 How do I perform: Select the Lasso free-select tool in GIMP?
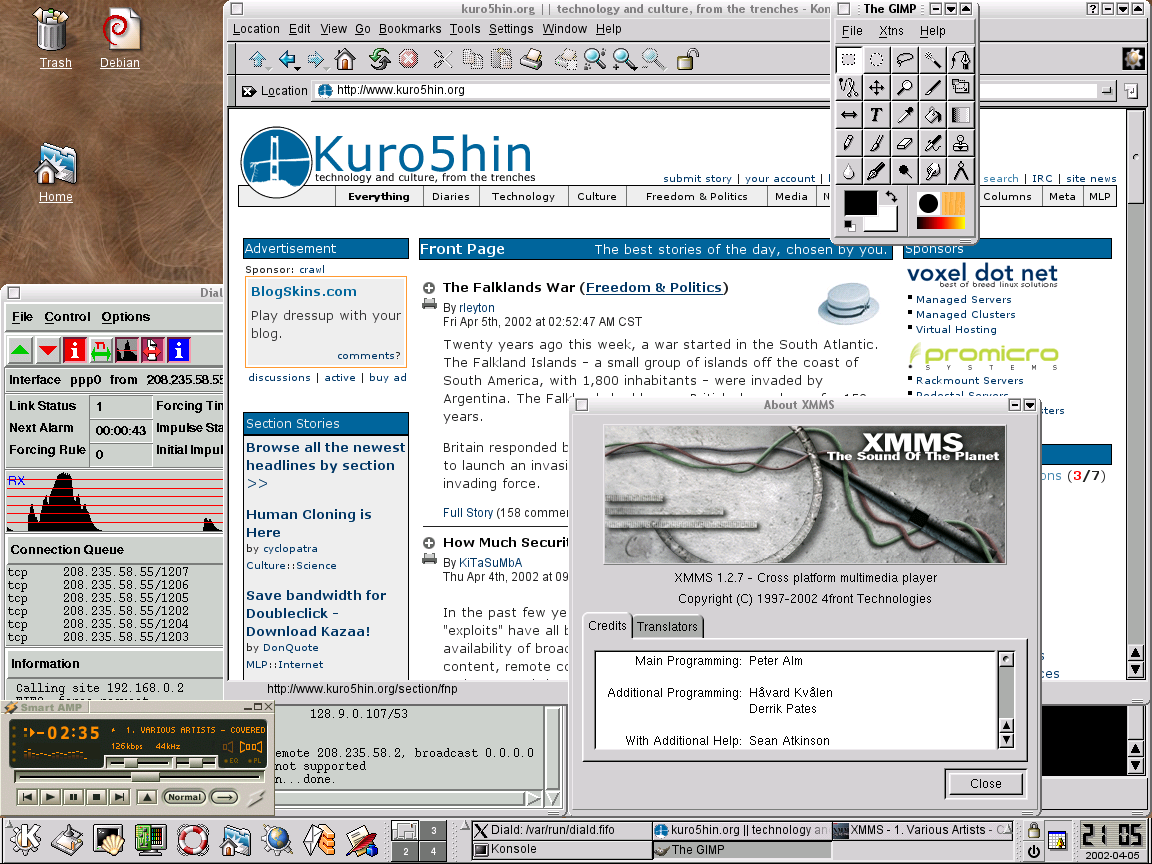point(904,60)
